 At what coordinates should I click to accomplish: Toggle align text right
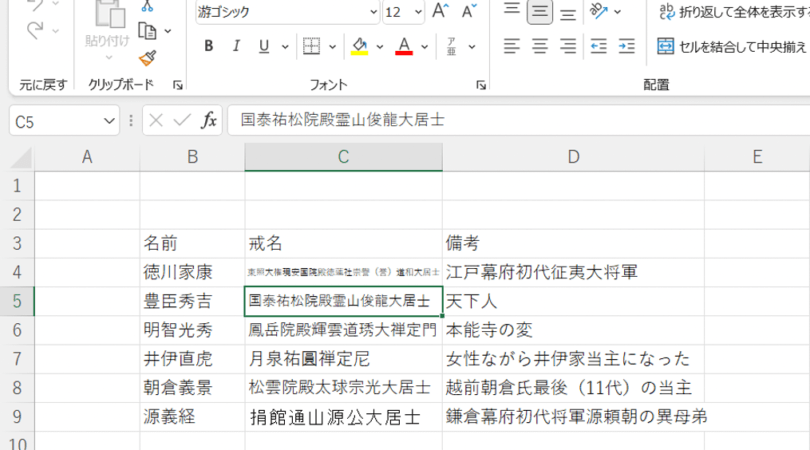568,46
